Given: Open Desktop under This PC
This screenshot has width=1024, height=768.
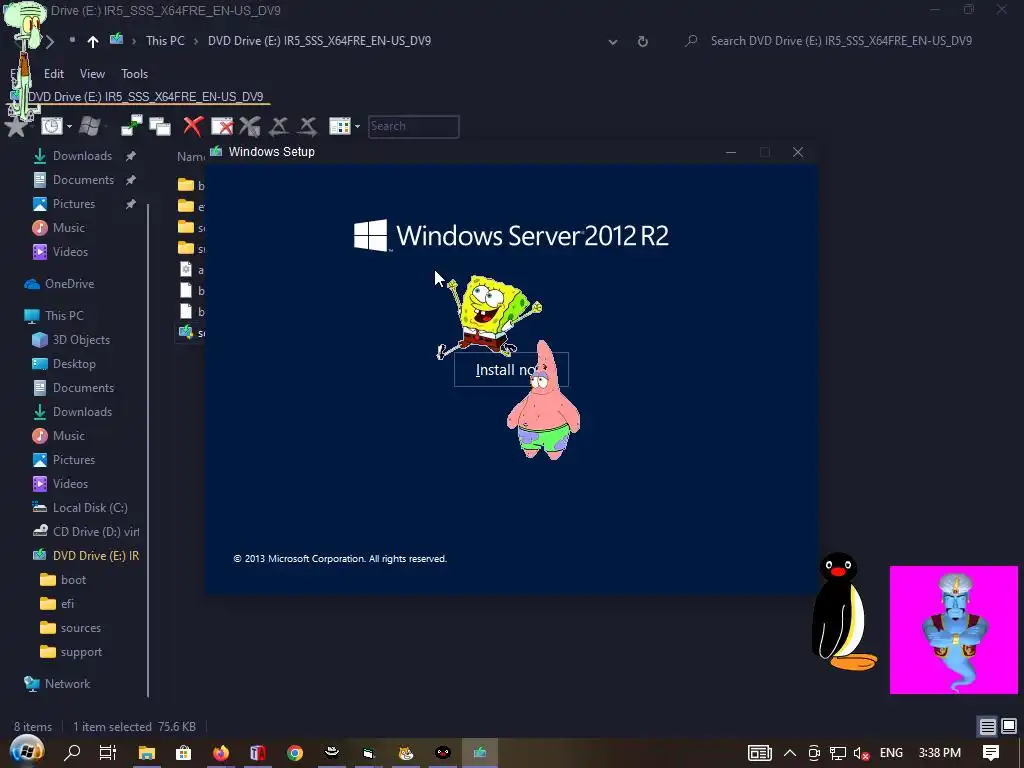Looking at the screenshot, I should point(74,364).
